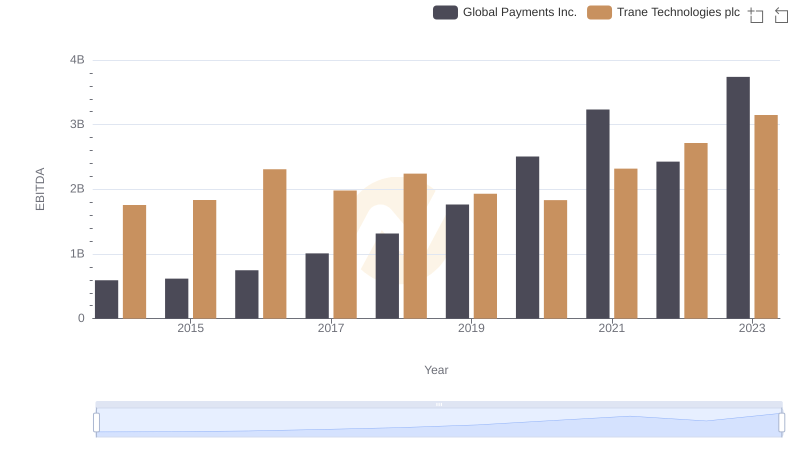Click the y-axis label 2B

(x=77, y=189)
